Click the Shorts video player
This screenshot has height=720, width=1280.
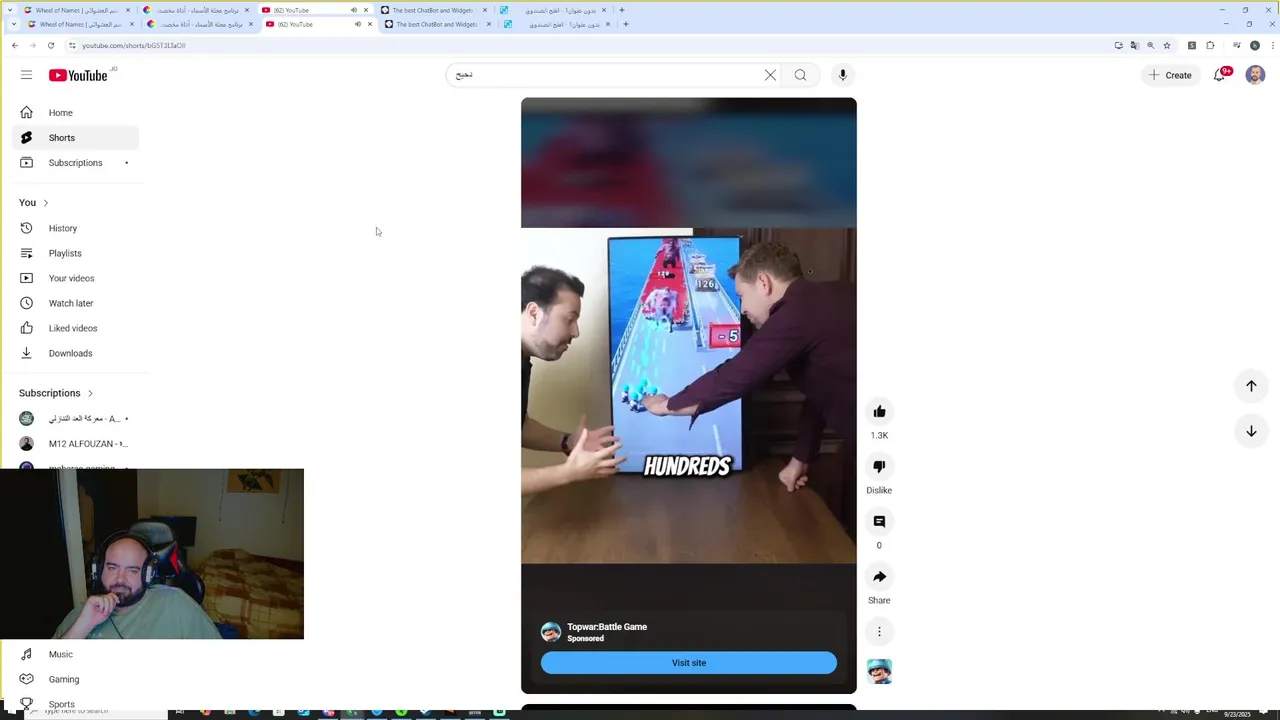click(x=689, y=395)
